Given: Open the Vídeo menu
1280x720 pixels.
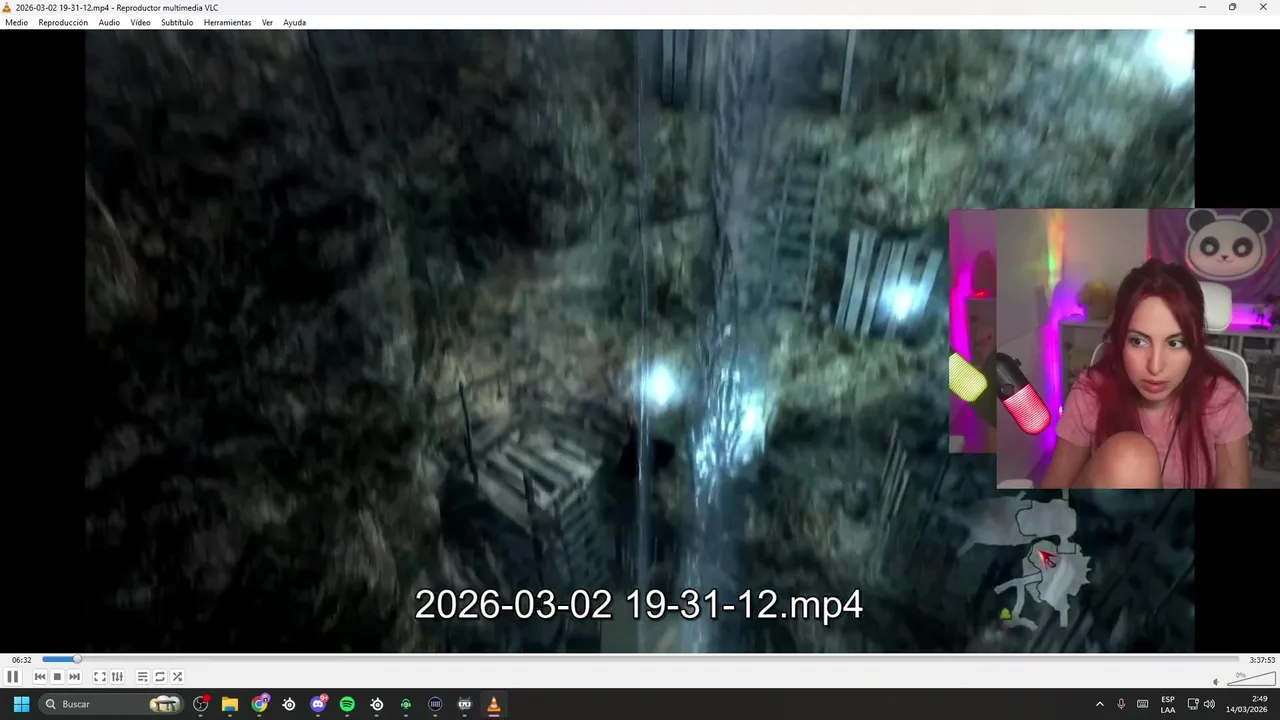Looking at the screenshot, I should [140, 22].
